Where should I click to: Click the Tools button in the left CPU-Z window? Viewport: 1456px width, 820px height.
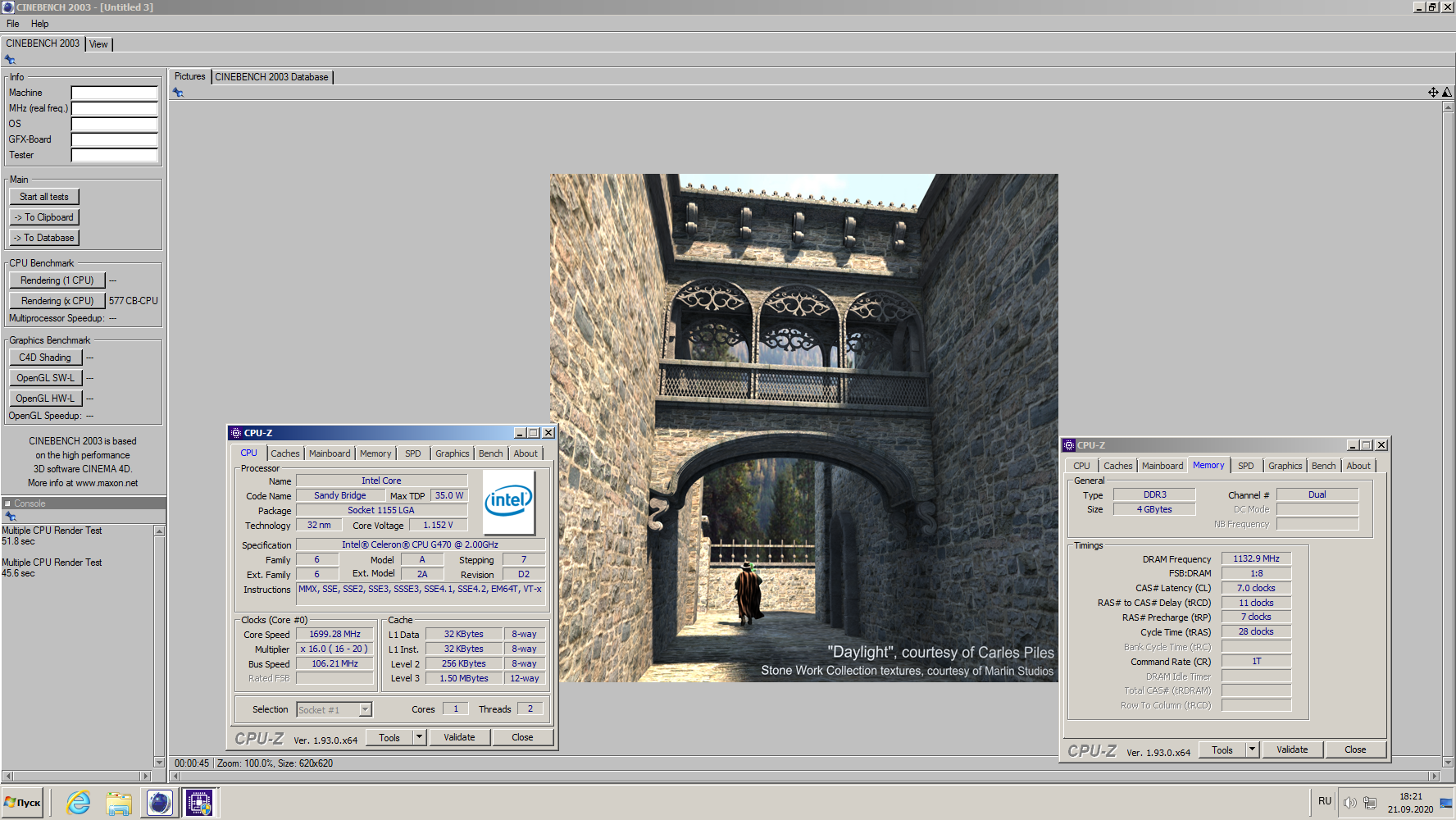pyautogui.click(x=389, y=737)
